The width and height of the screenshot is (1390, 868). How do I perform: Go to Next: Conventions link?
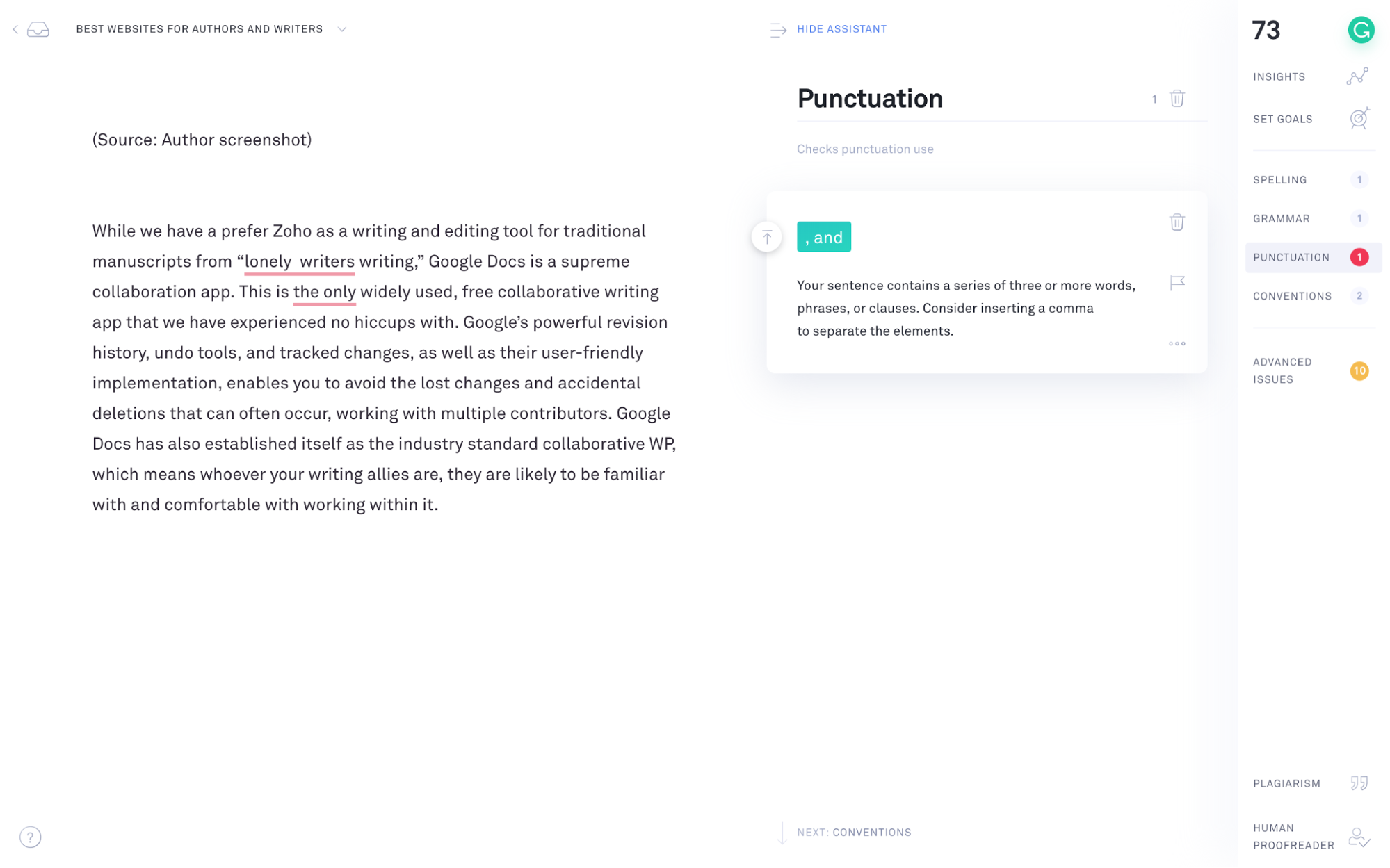tap(853, 832)
